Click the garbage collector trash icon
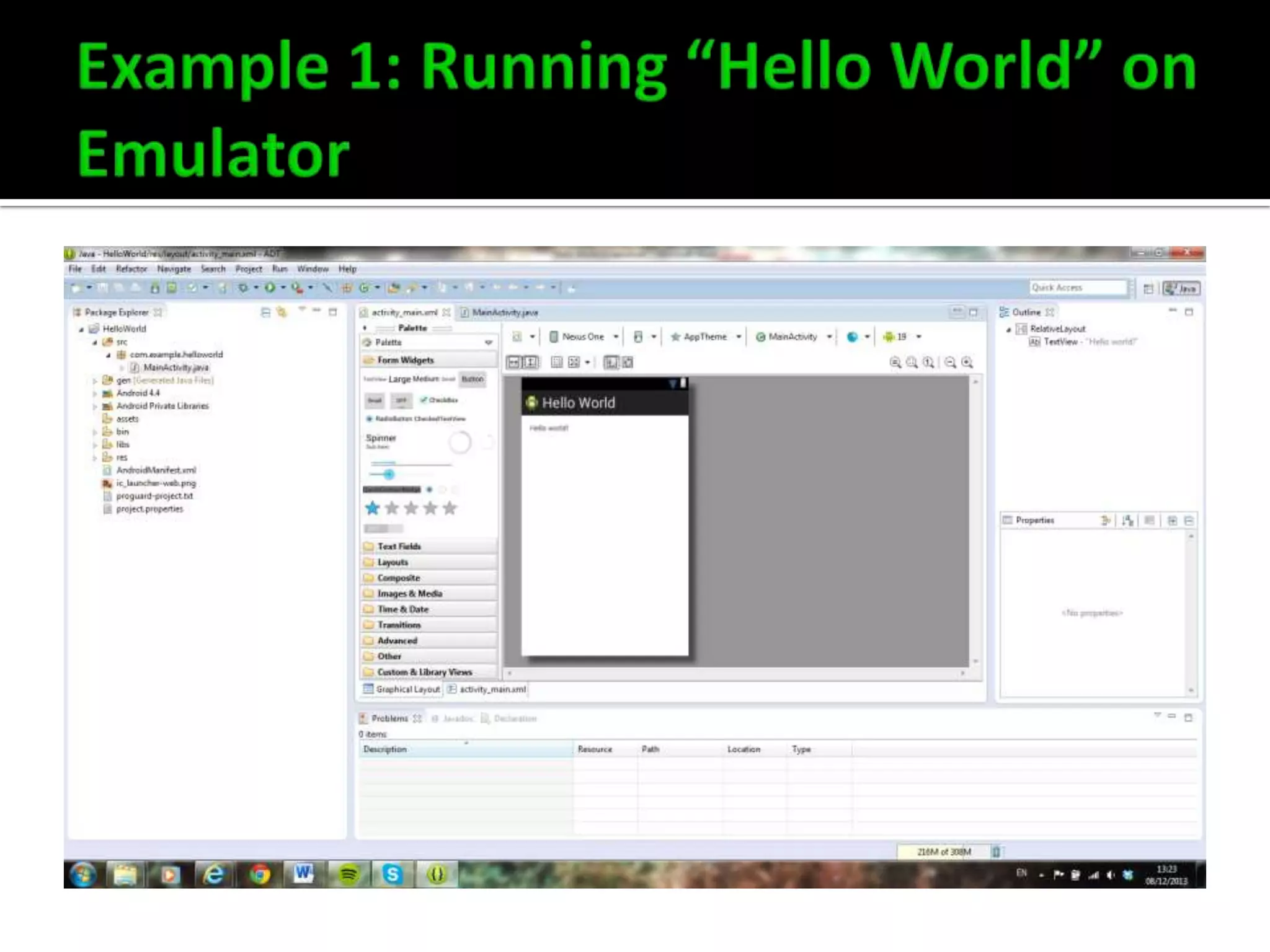Viewport: 1270px width, 952px height. click(996, 852)
